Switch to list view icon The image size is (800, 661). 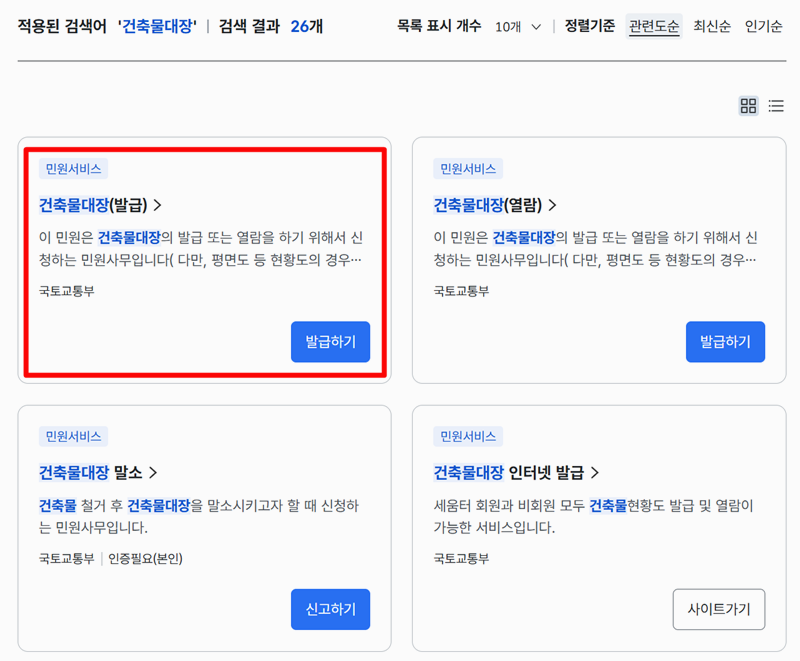(776, 106)
